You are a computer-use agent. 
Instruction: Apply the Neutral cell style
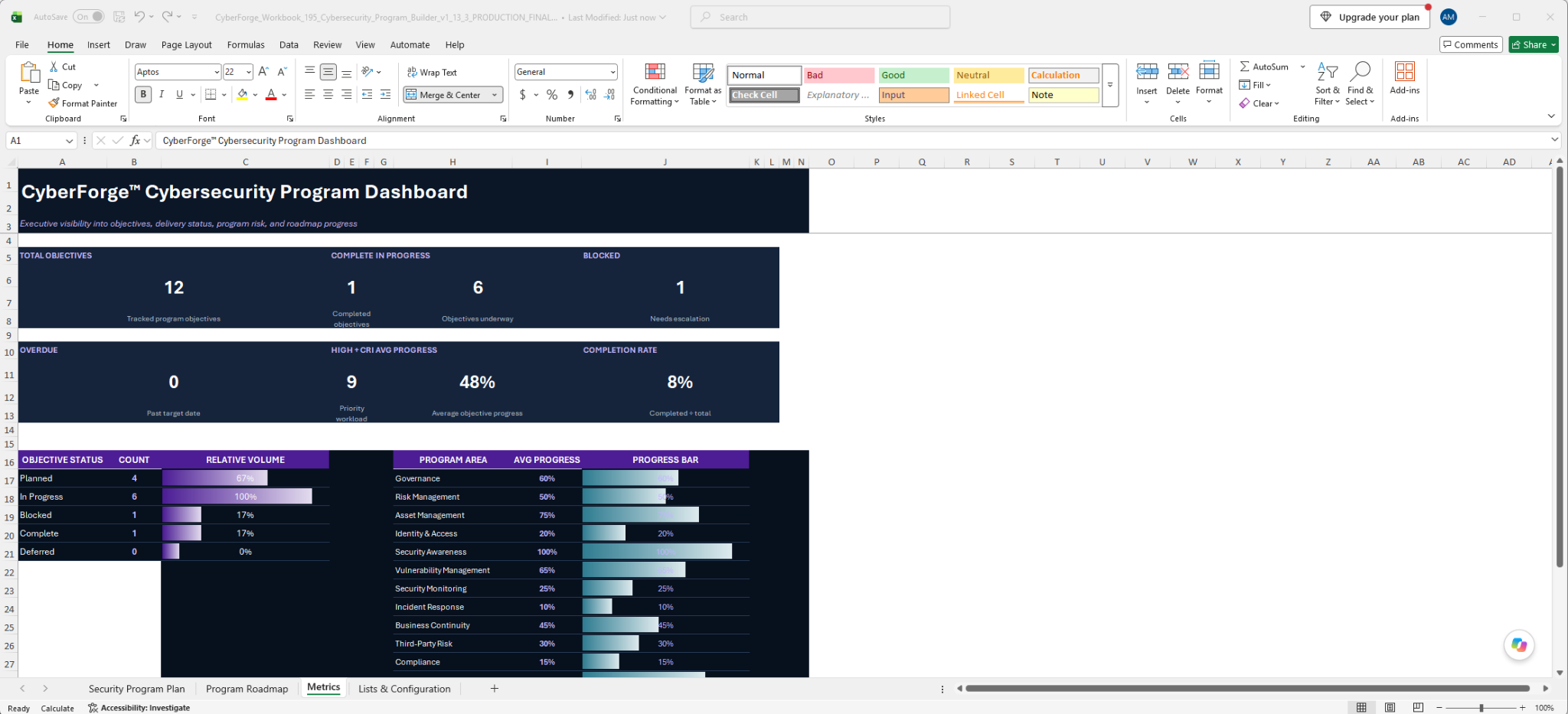(x=988, y=75)
